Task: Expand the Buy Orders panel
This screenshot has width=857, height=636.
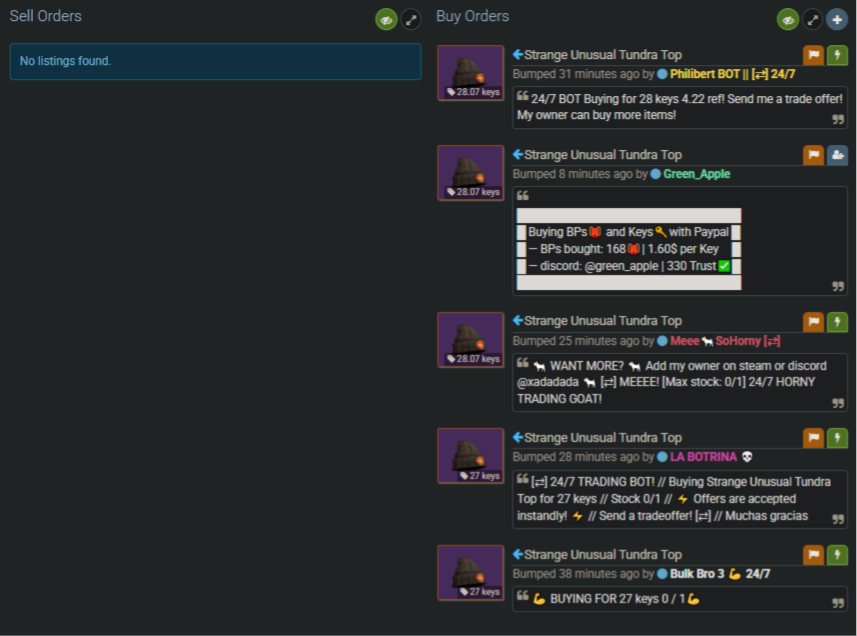Action: (813, 20)
